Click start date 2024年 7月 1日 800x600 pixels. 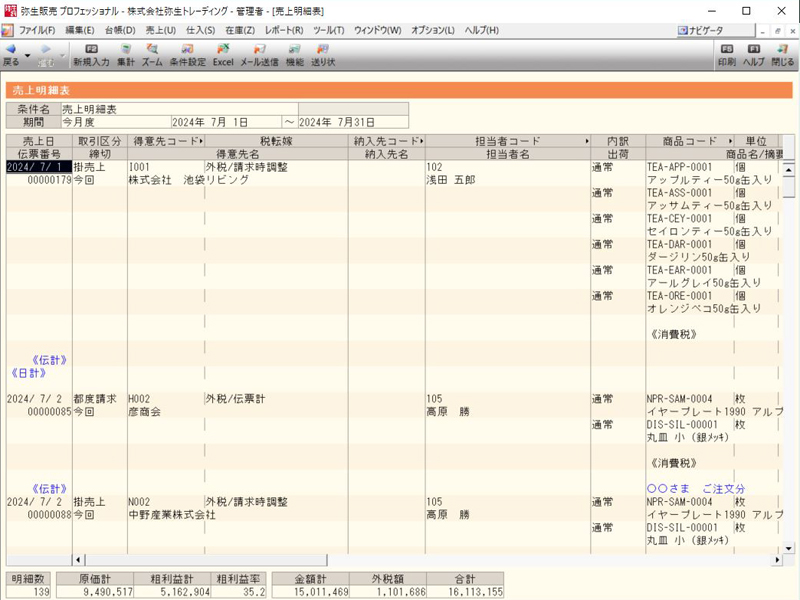227,122
